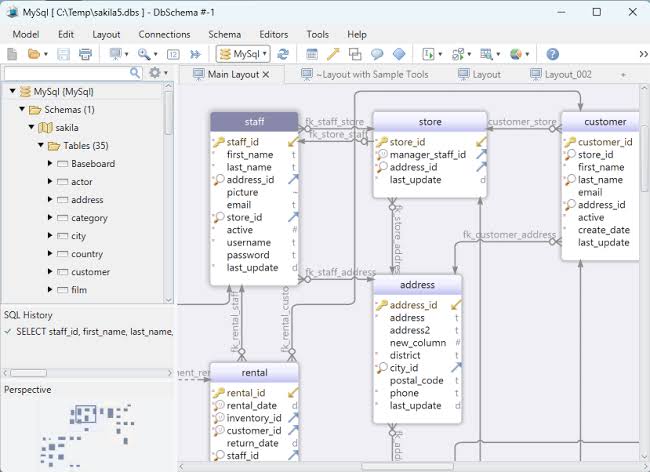Expand the category table node
Viewport: 650px width, 472px height.
click(x=50, y=217)
